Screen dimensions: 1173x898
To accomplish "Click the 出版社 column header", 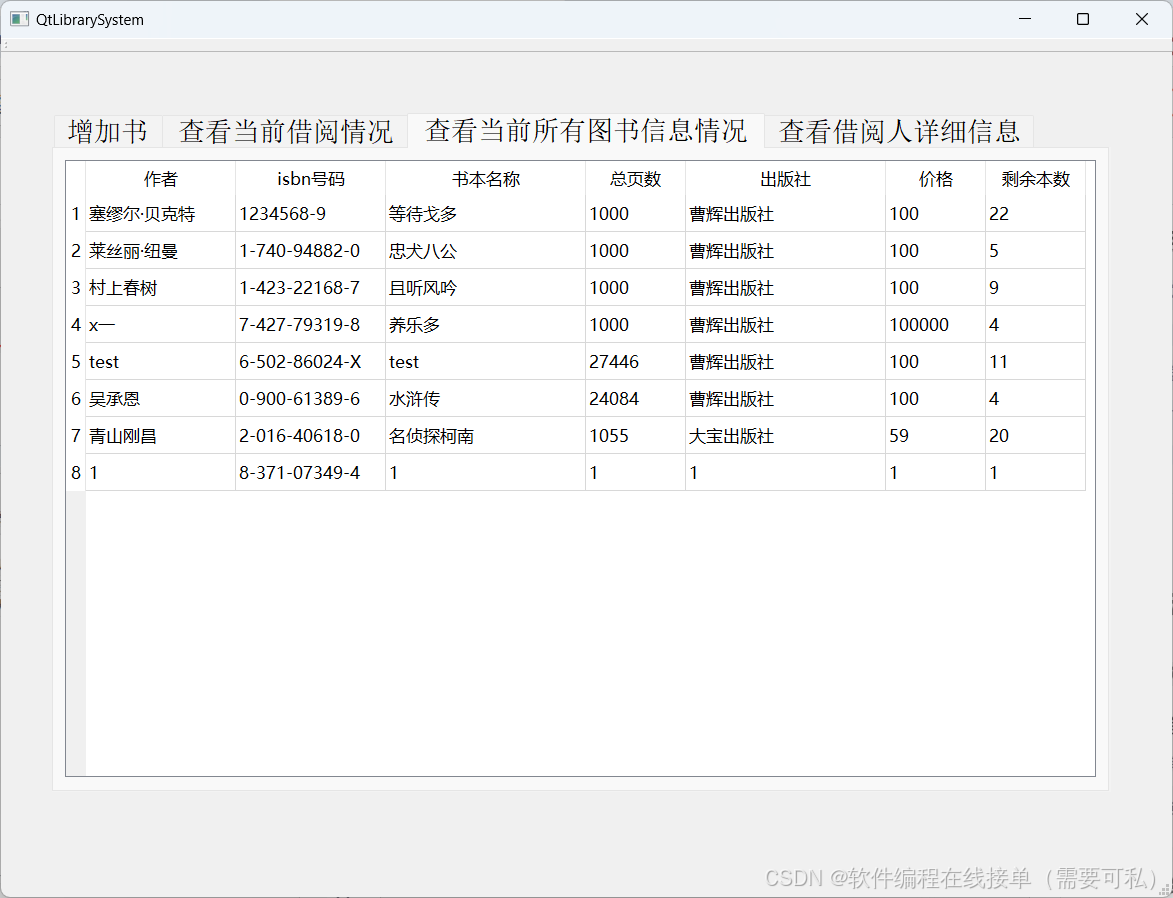I will (785, 179).
